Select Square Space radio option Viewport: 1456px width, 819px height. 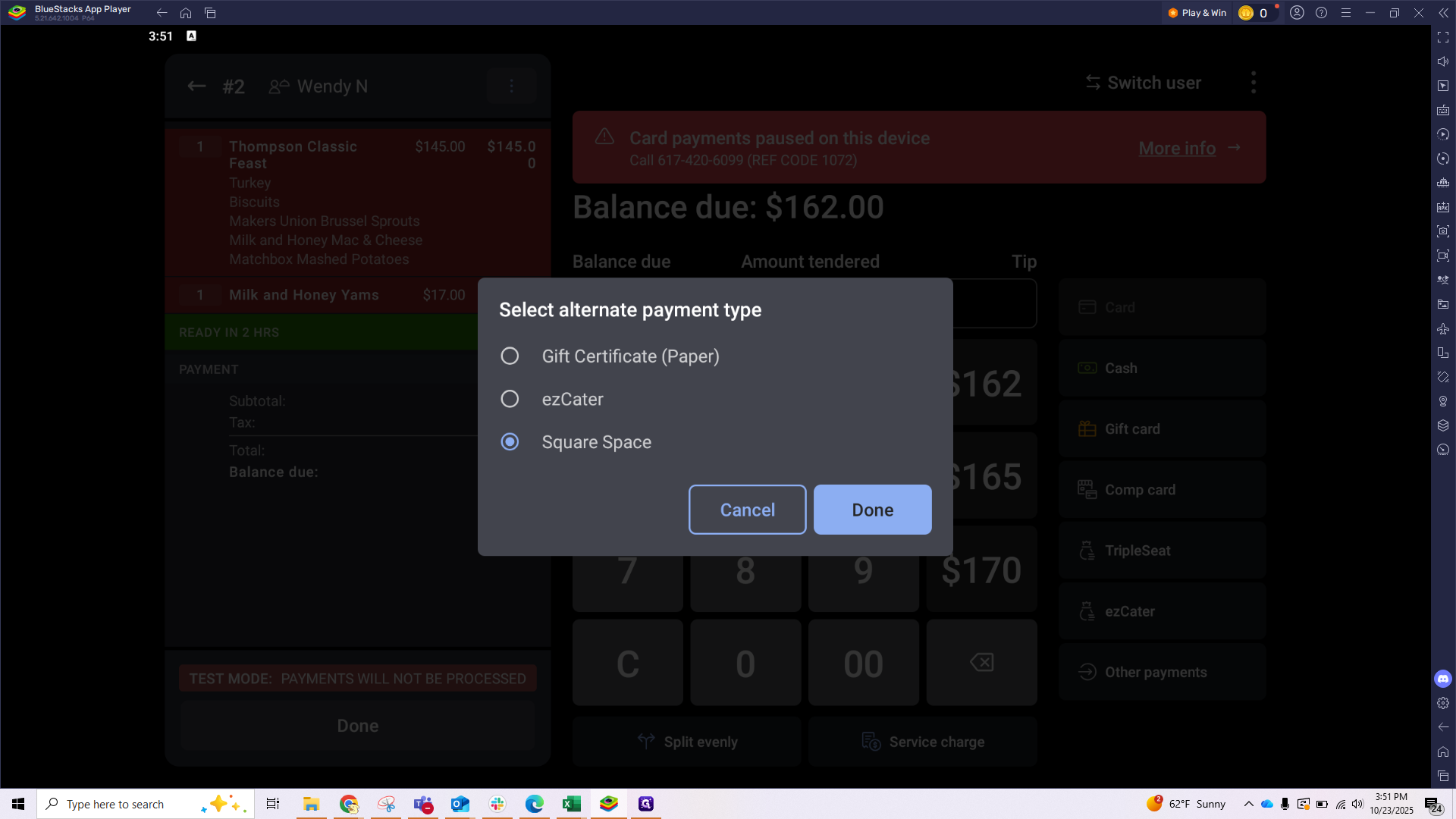tap(510, 442)
